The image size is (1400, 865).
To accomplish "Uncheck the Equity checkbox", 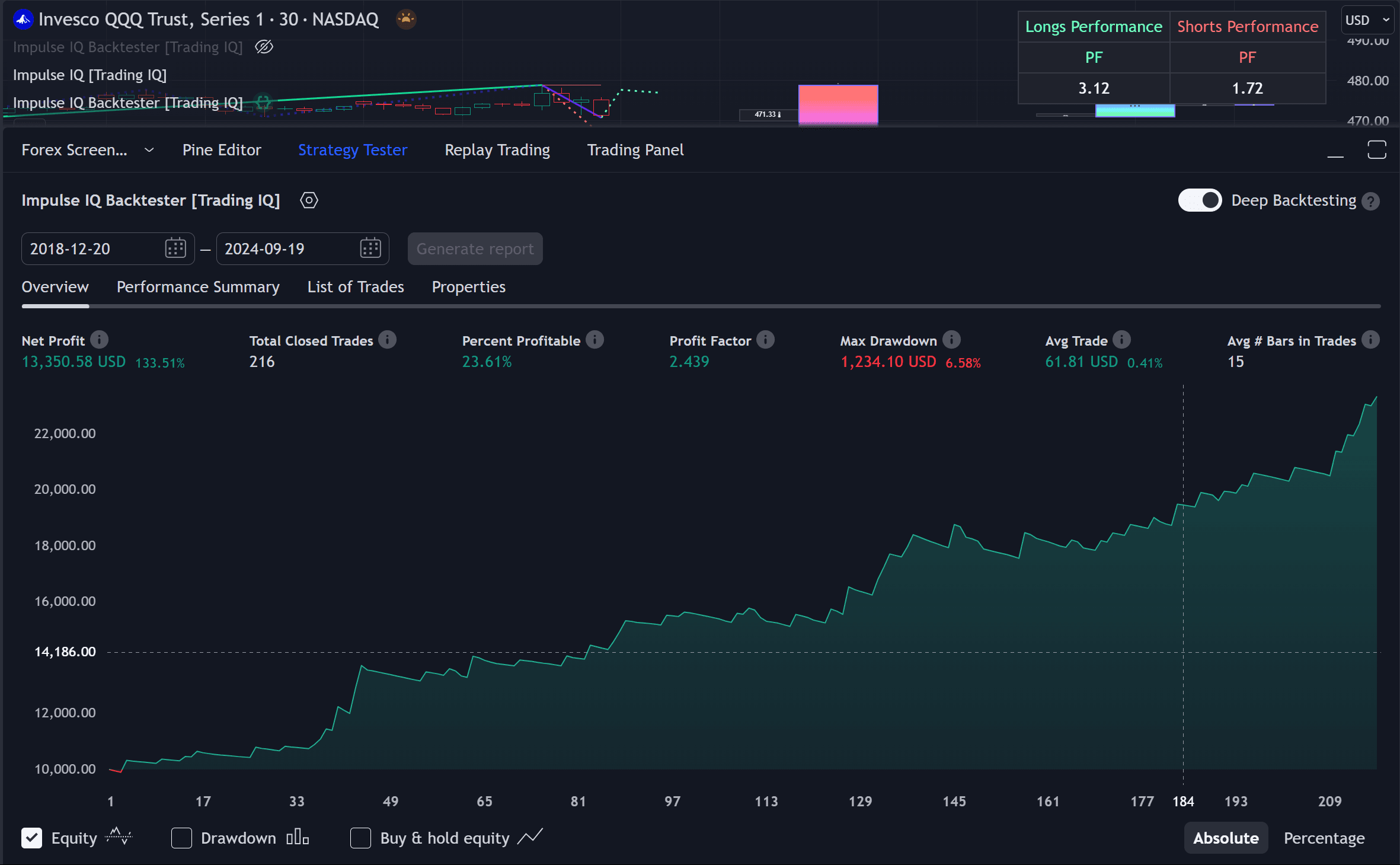I will (32, 838).
